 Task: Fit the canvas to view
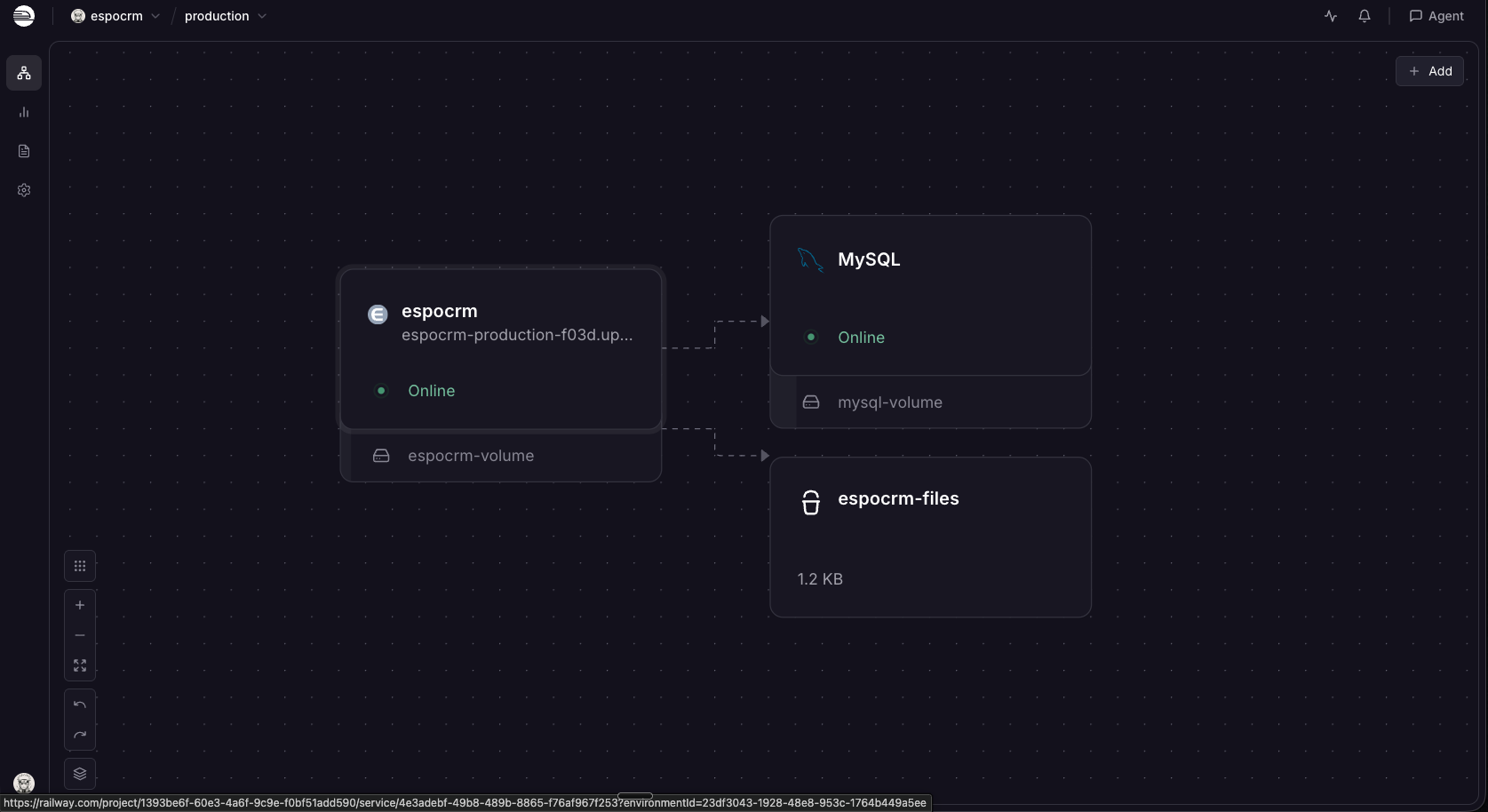click(x=80, y=665)
